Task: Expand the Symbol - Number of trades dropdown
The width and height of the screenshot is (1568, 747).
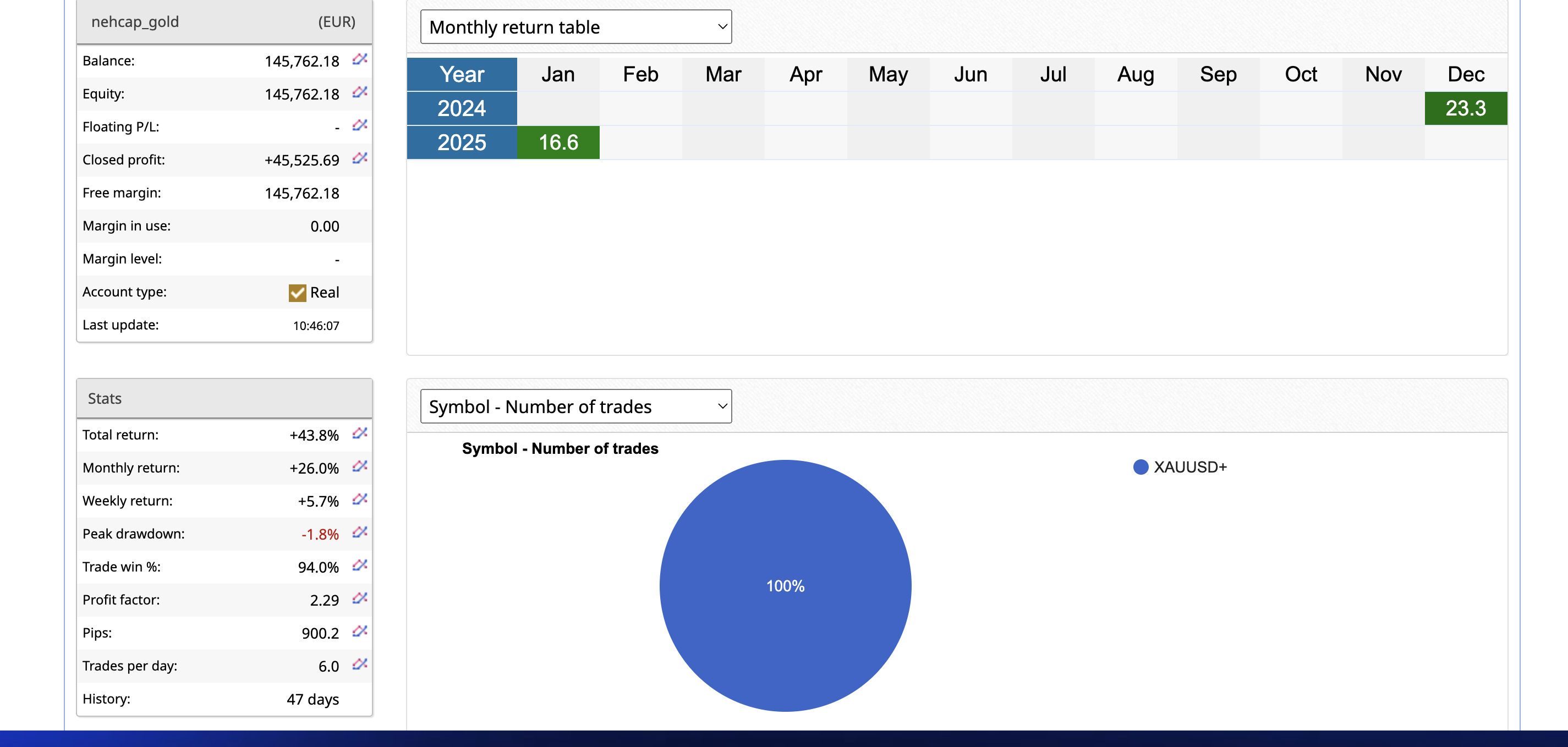Action: coord(575,406)
